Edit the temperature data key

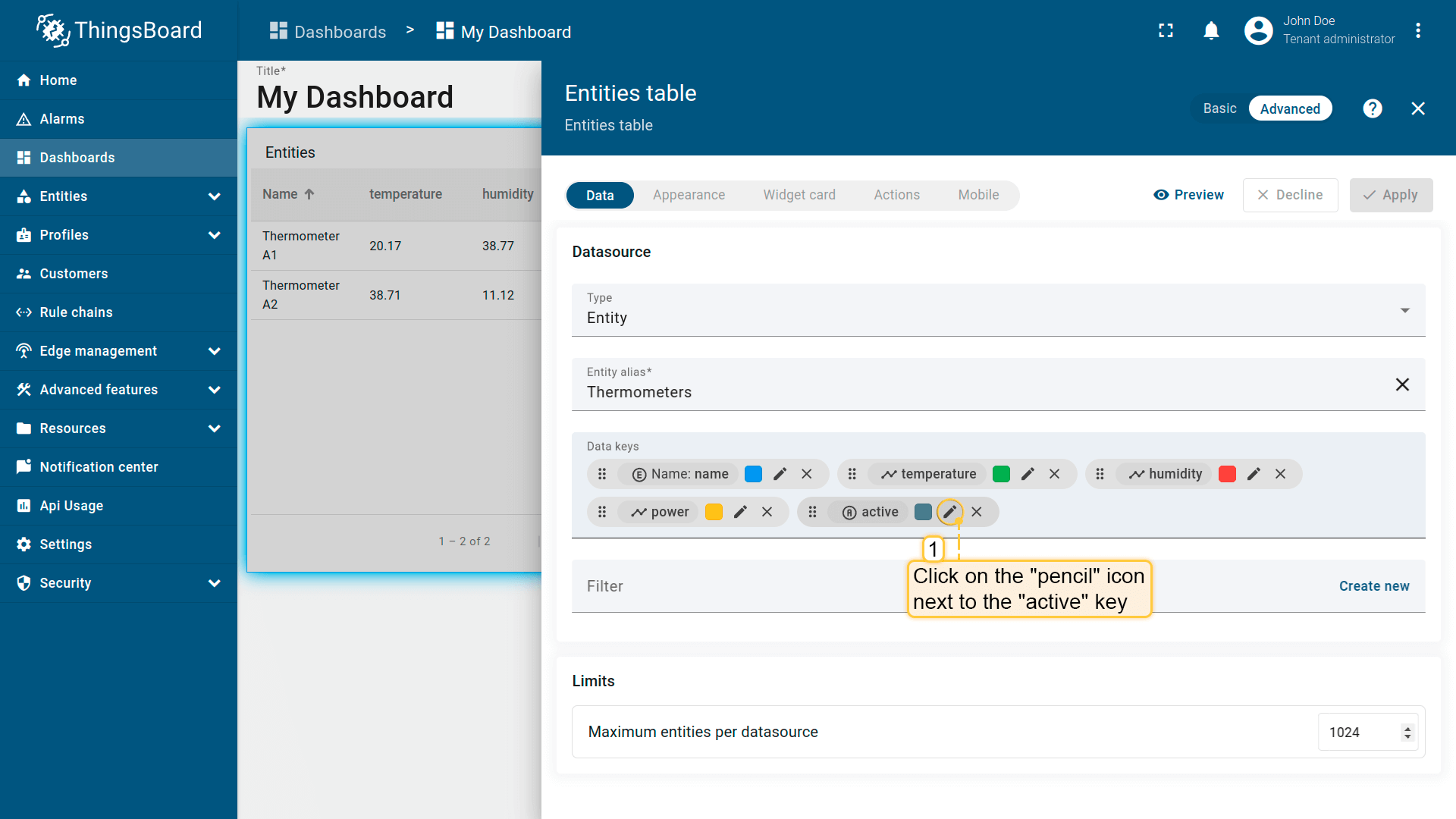point(1028,474)
